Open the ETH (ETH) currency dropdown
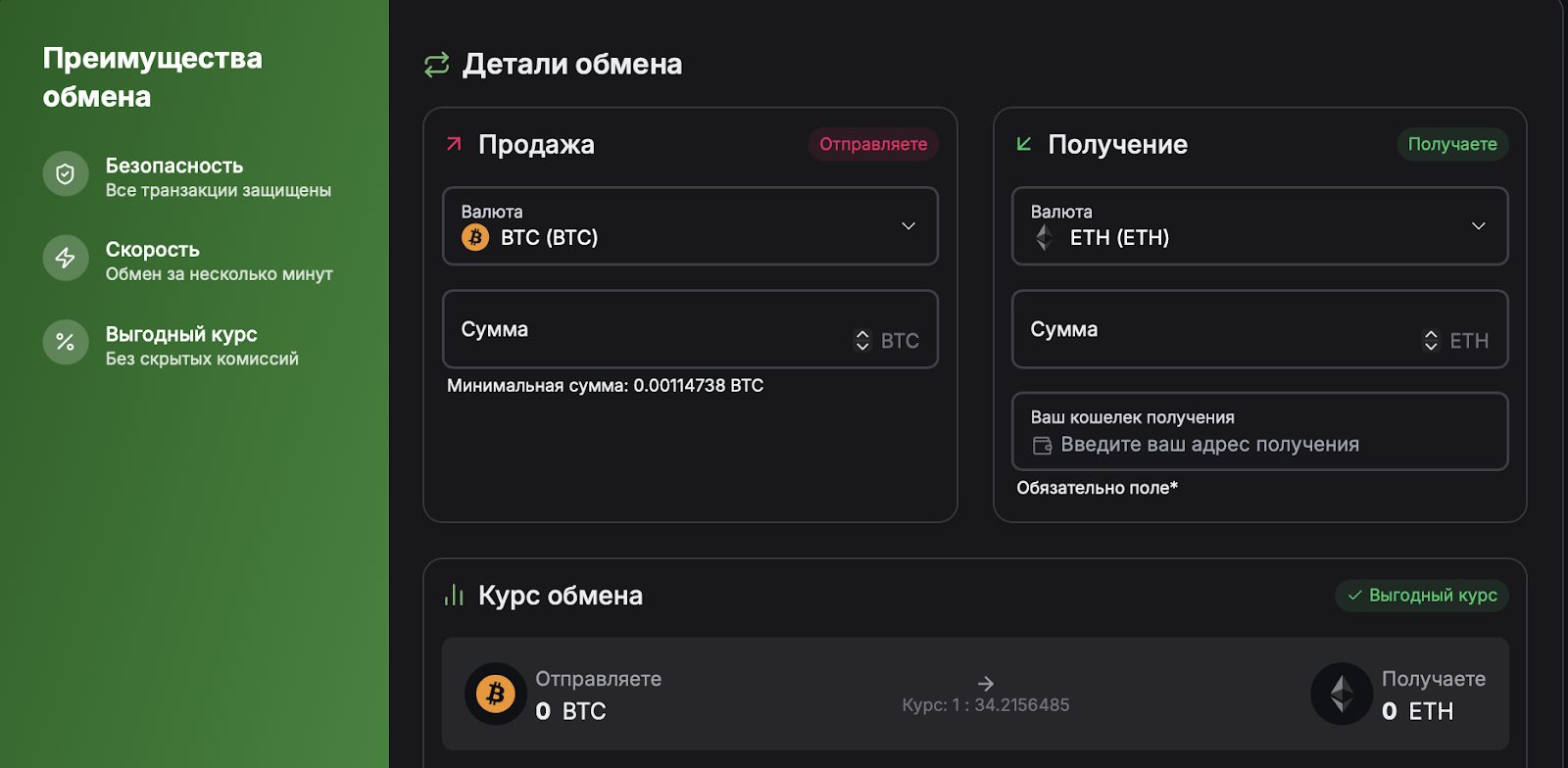 1259,226
